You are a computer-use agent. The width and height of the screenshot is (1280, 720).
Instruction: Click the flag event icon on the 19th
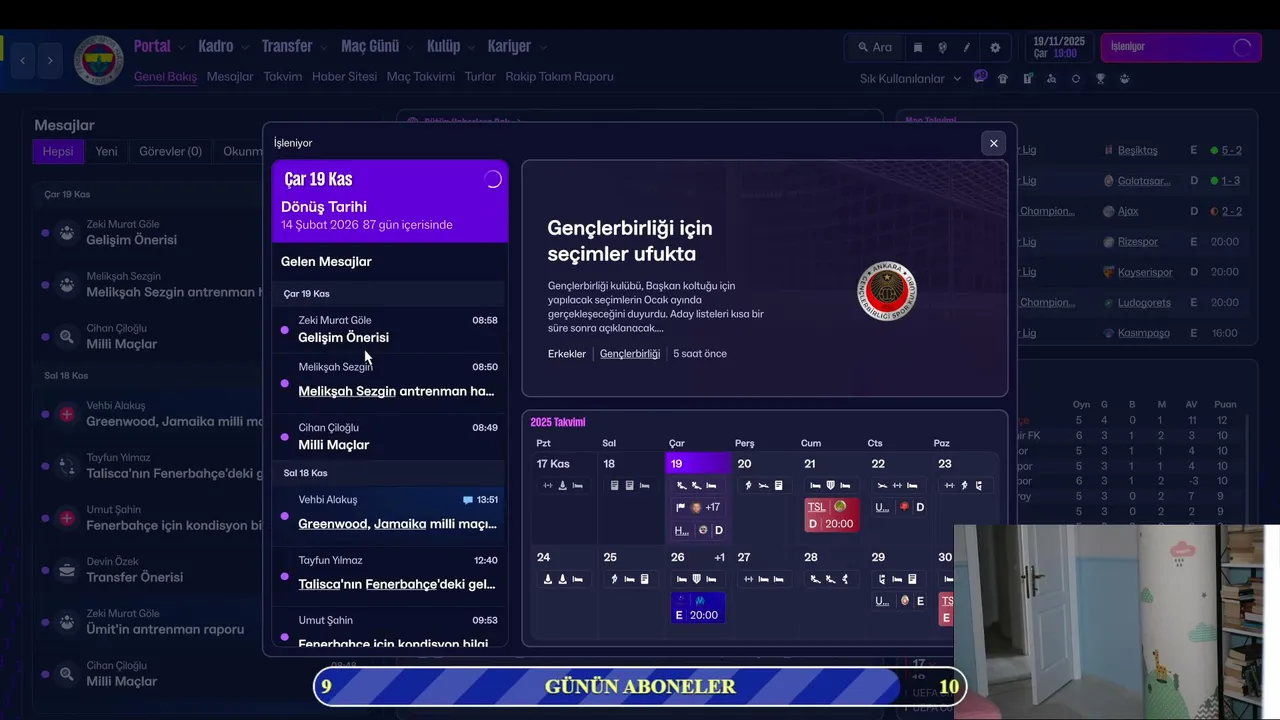click(680, 507)
